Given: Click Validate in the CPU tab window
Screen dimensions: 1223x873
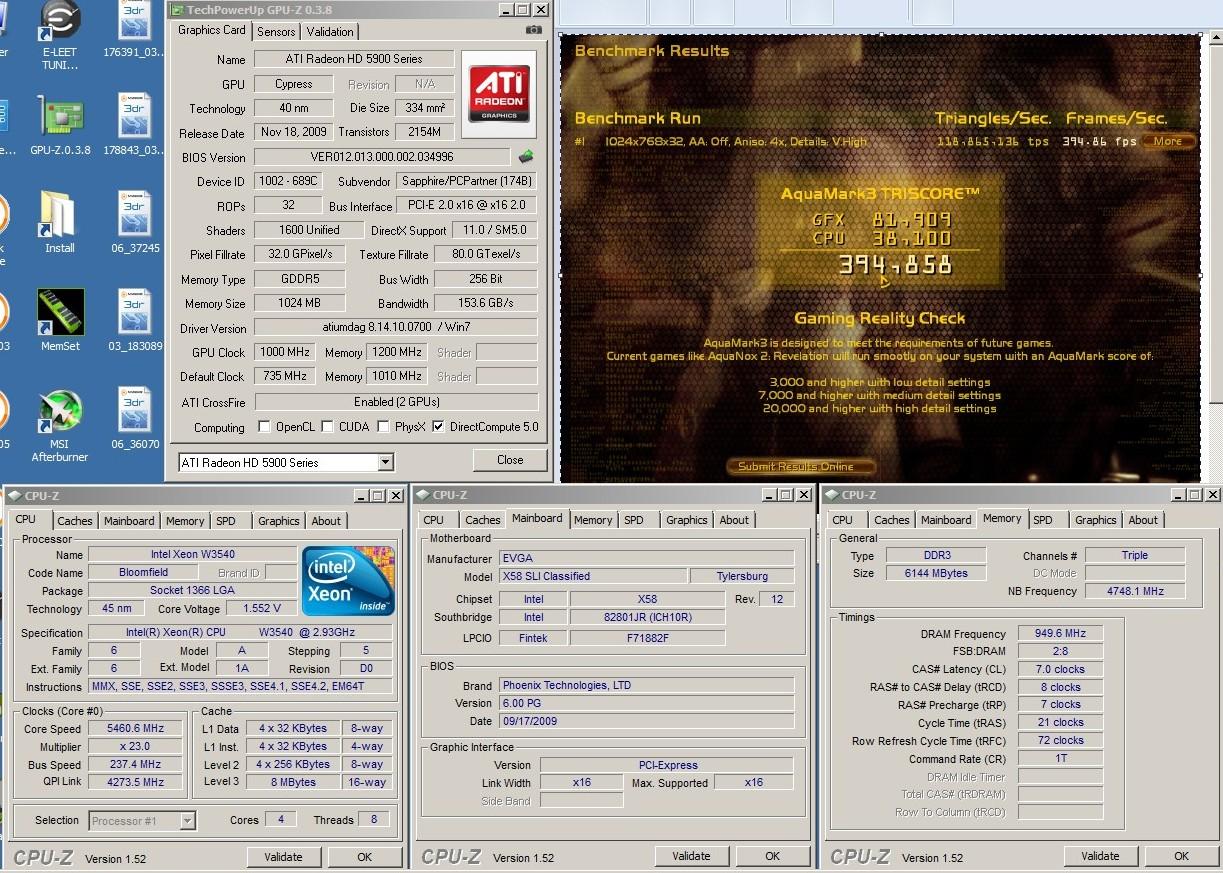Looking at the screenshot, I should click(283, 857).
